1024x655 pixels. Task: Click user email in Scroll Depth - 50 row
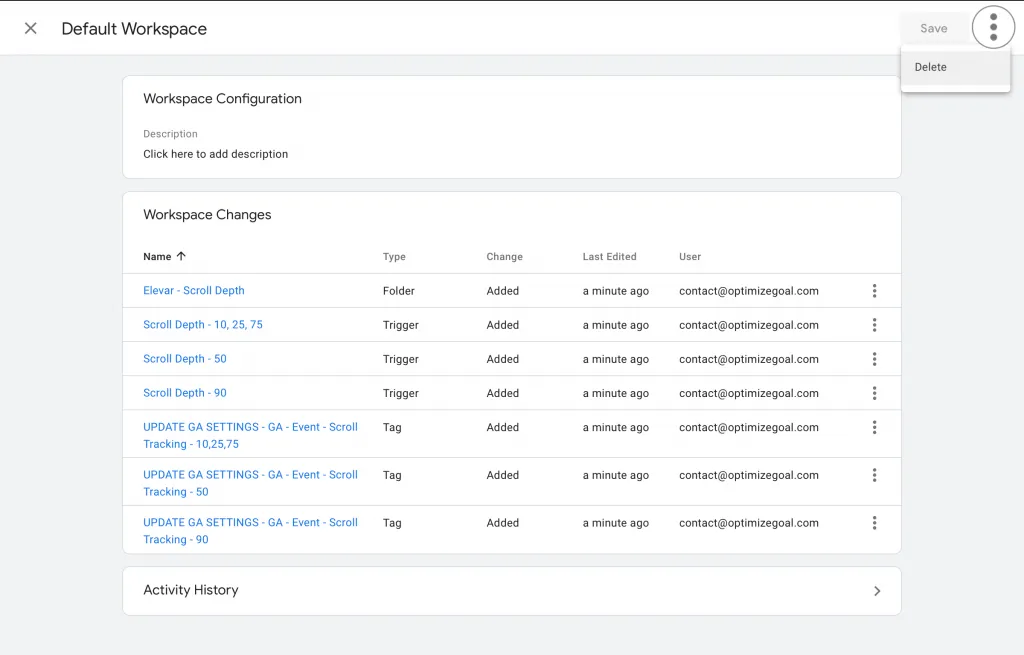click(x=748, y=359)
